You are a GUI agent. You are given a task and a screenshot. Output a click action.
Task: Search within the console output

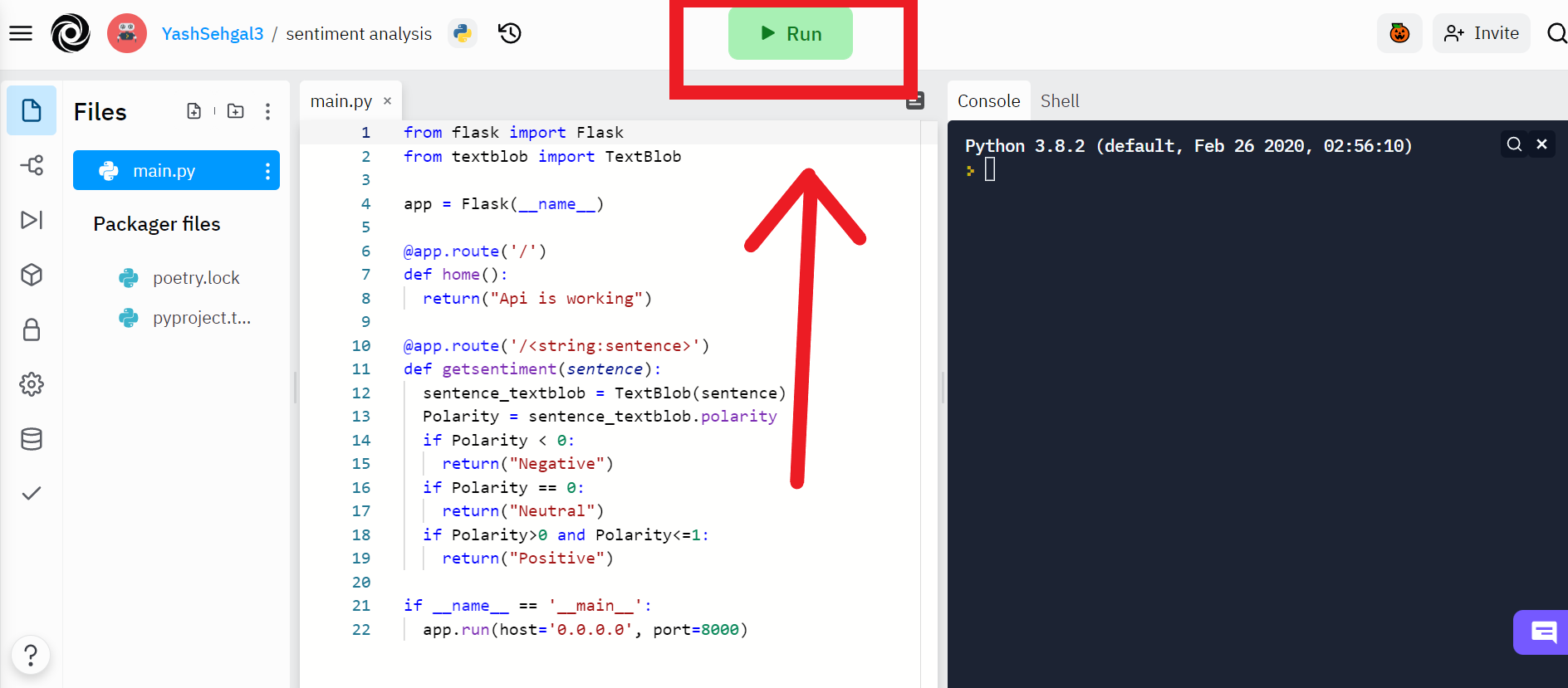pyautogui.click(x=1514, y=144)
